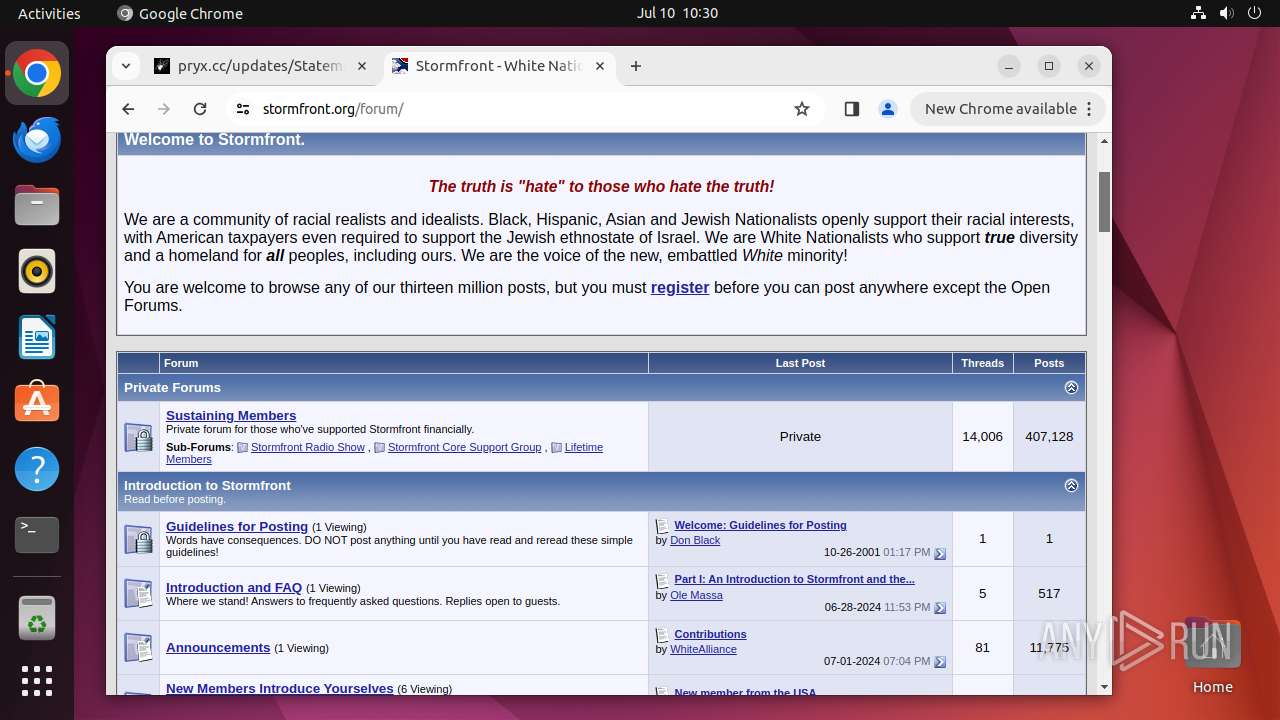
Task: Open the Files manager in dock
Action: pos(37,206)
